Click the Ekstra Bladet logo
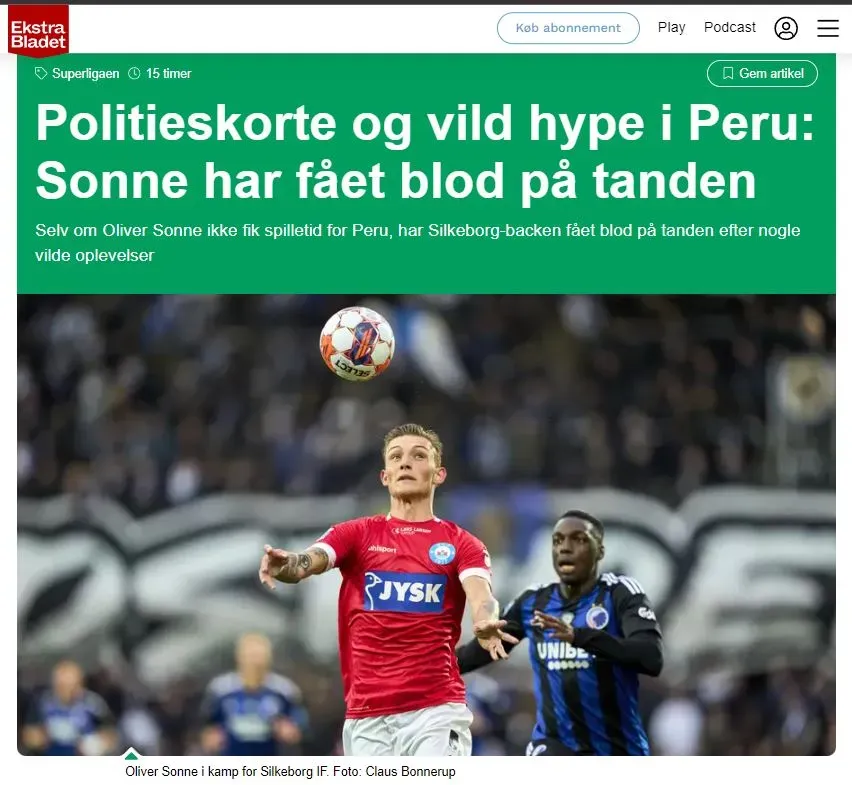The width and height of the screenshot is (852, 785). click(38, 30)
